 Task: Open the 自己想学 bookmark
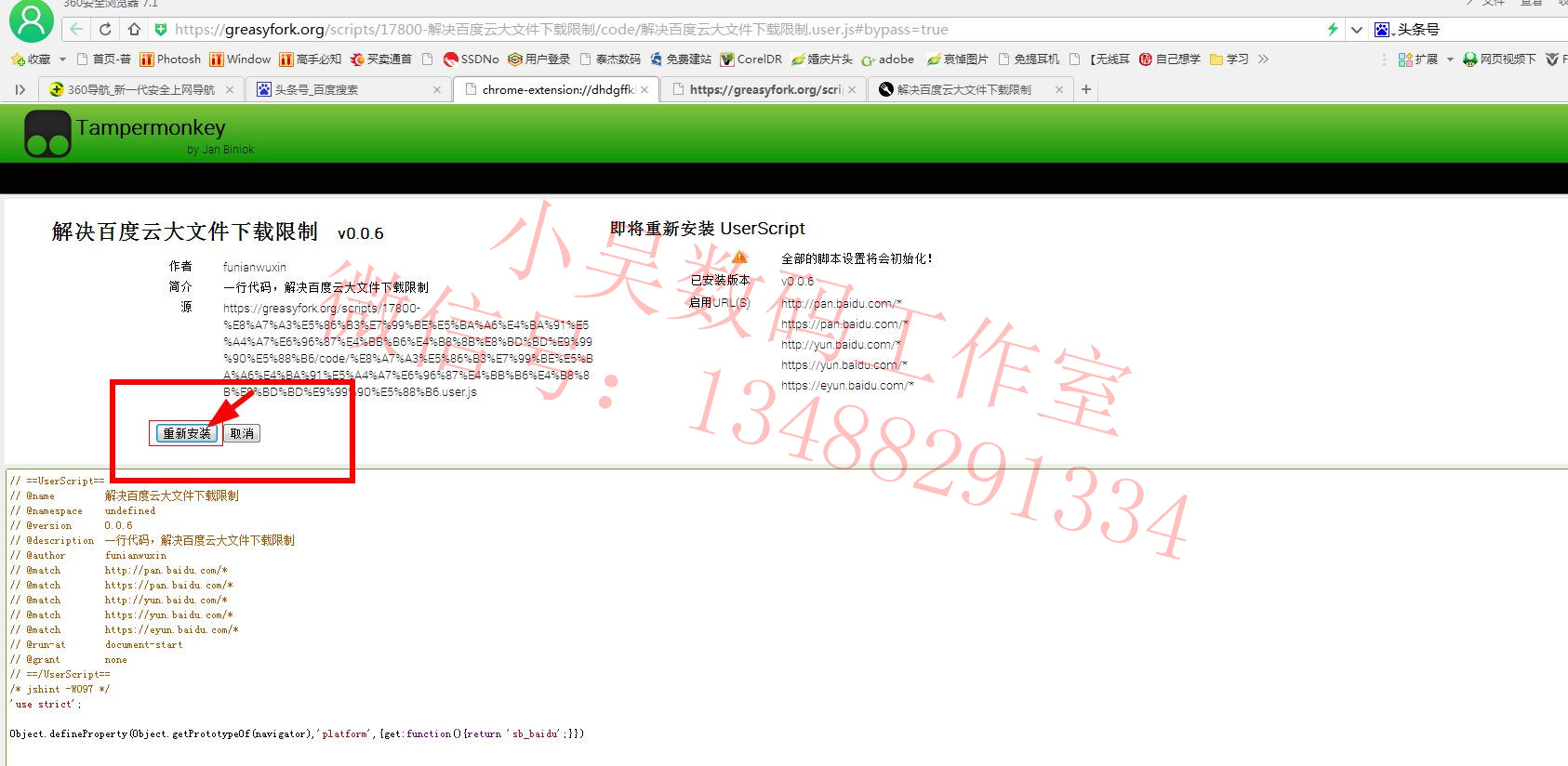point(1170,59)
